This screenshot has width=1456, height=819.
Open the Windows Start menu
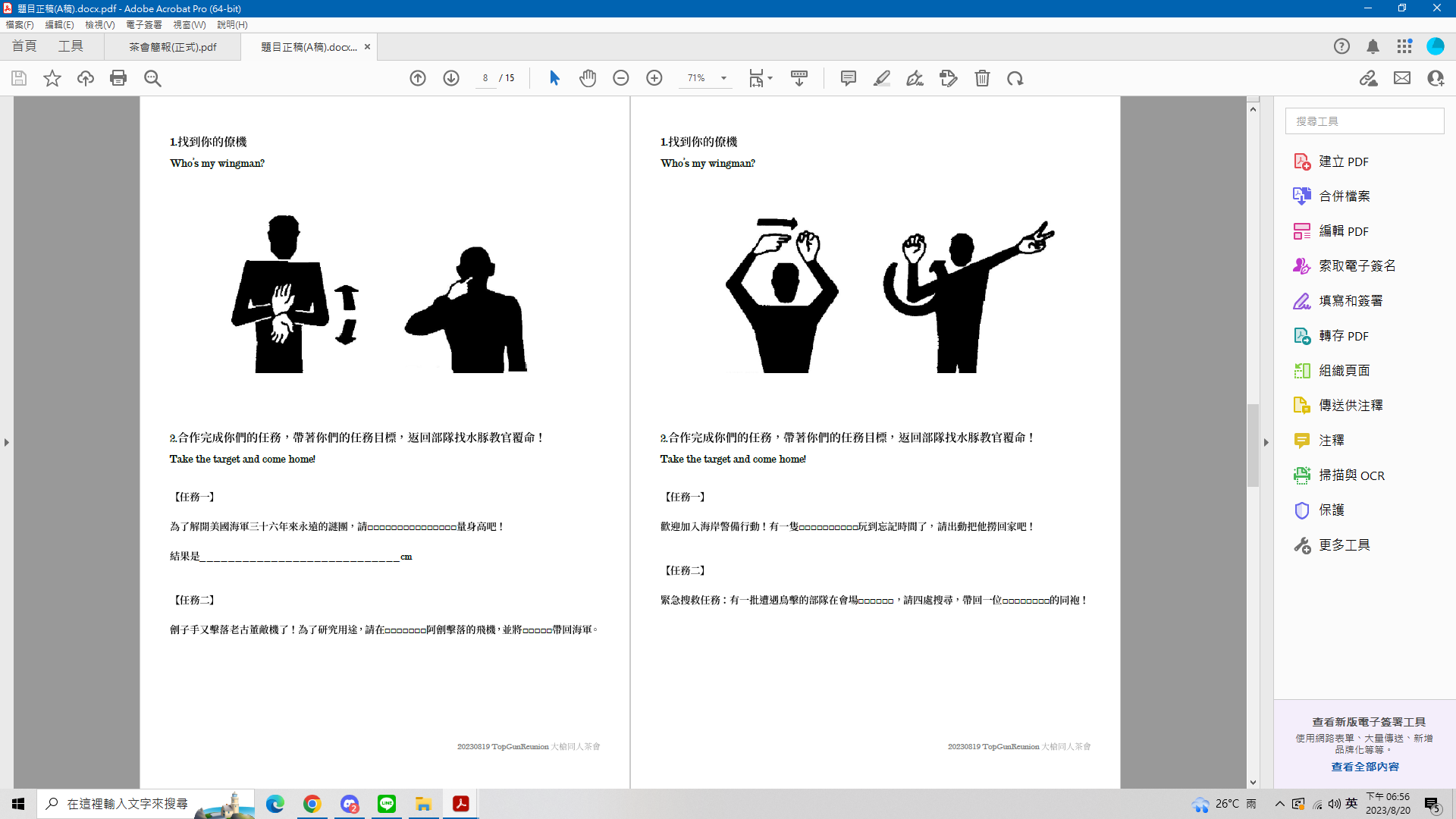18,804
